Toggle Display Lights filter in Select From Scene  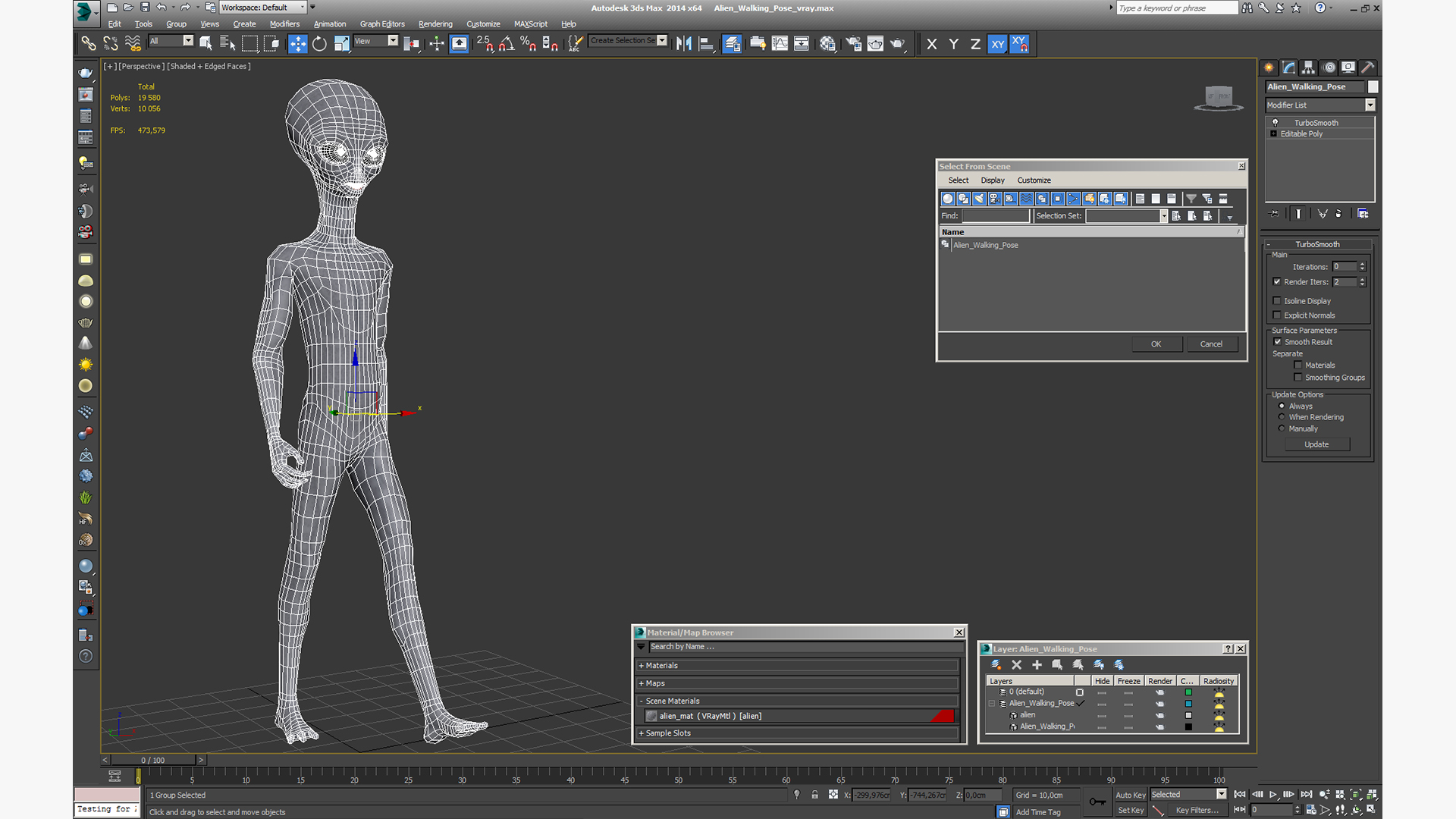point(979,199)
